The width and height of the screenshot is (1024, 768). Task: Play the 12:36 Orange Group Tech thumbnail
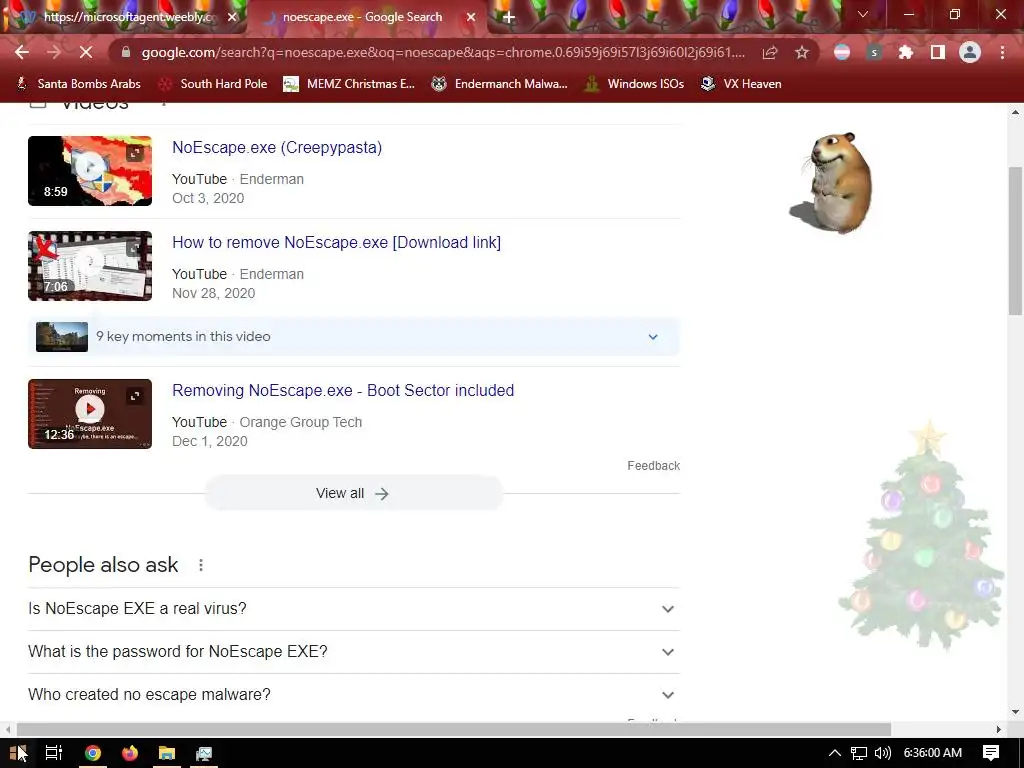90,414
